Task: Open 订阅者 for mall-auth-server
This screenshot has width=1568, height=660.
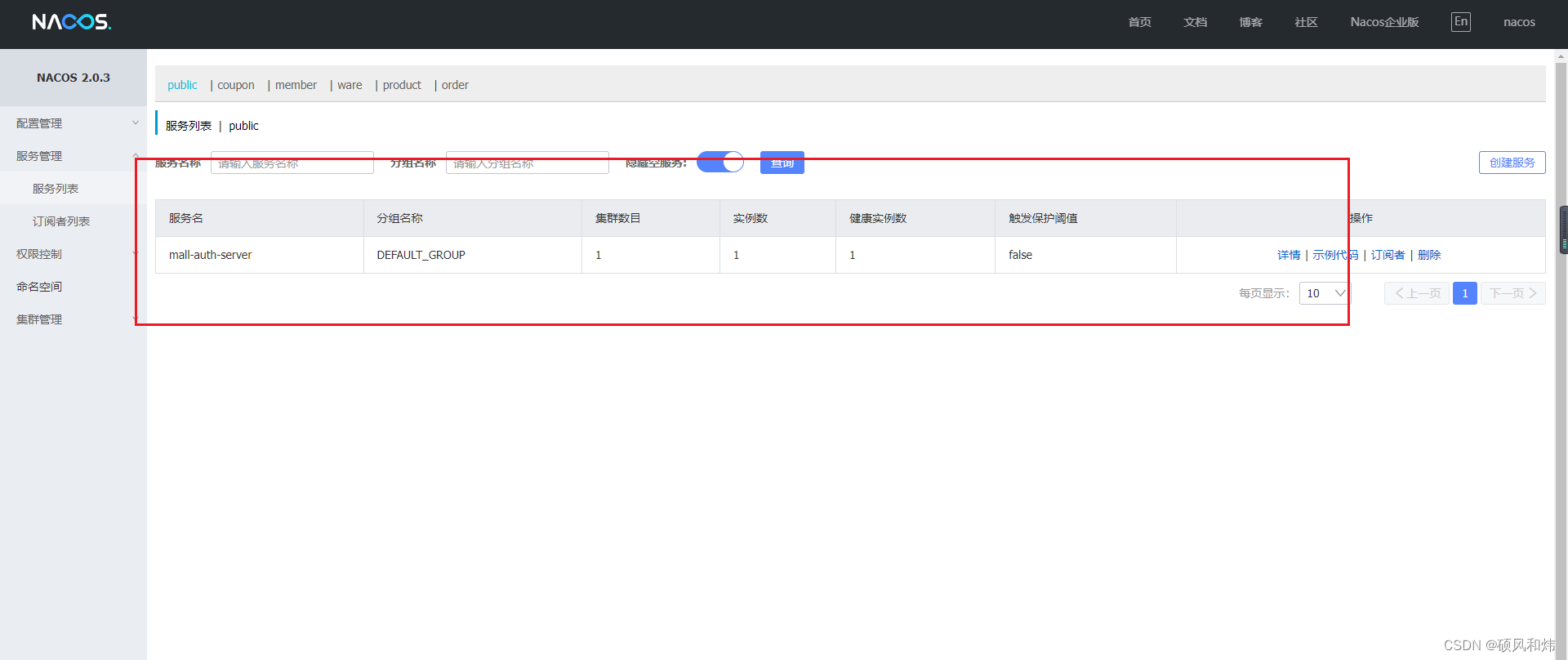Action: [x=1388, y=255]
